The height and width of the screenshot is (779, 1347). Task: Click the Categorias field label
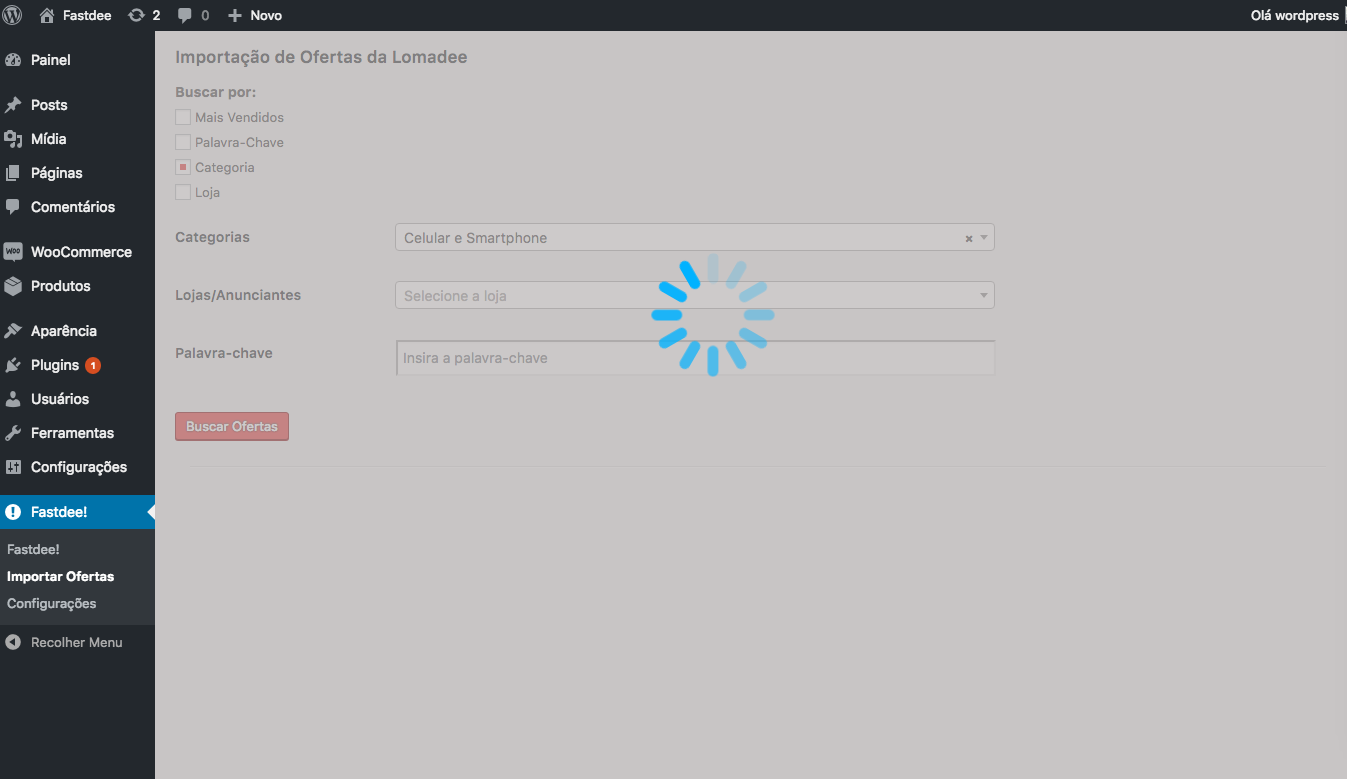(x=212, y=237)
